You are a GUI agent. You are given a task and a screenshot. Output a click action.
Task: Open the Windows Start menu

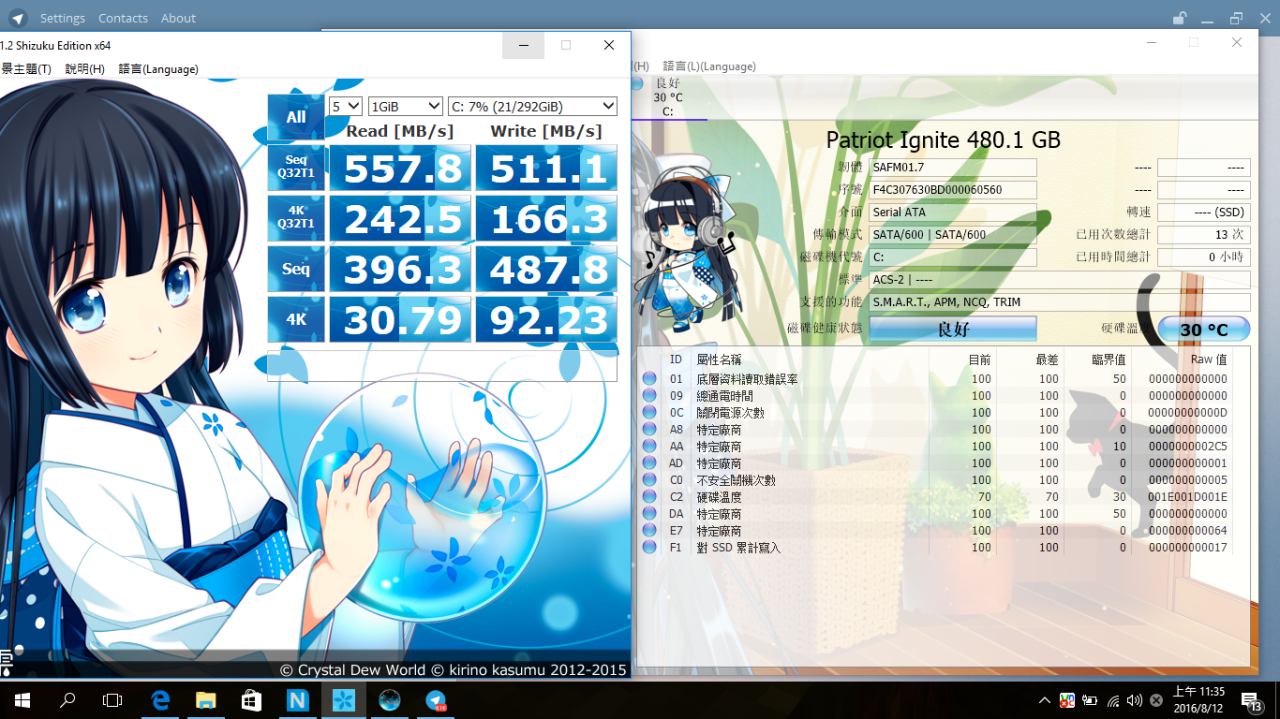[x=22, y=700]
